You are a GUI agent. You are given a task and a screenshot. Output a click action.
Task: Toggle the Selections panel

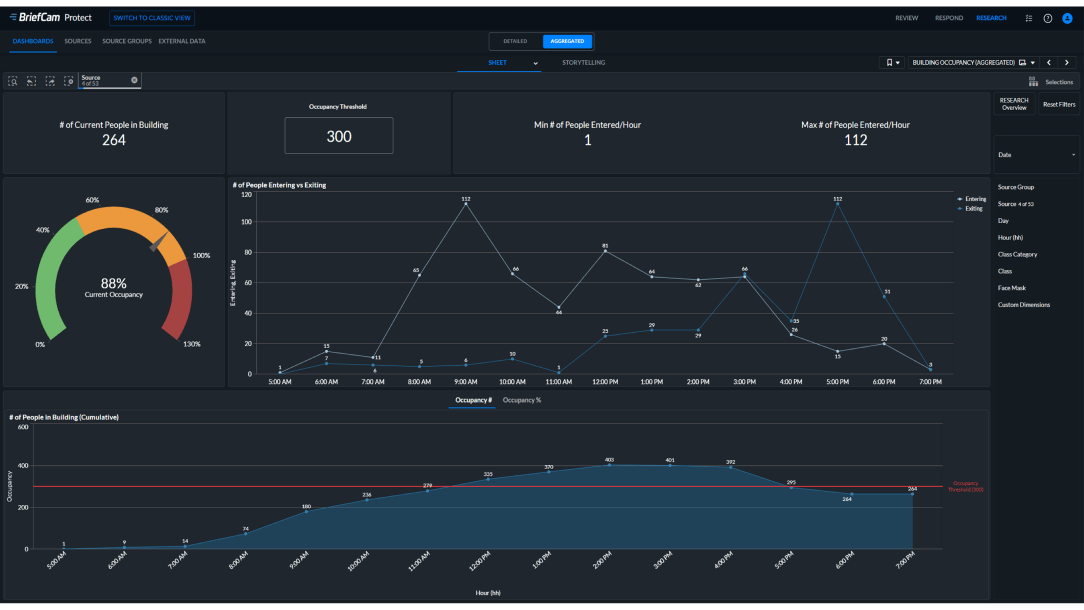1052,82
